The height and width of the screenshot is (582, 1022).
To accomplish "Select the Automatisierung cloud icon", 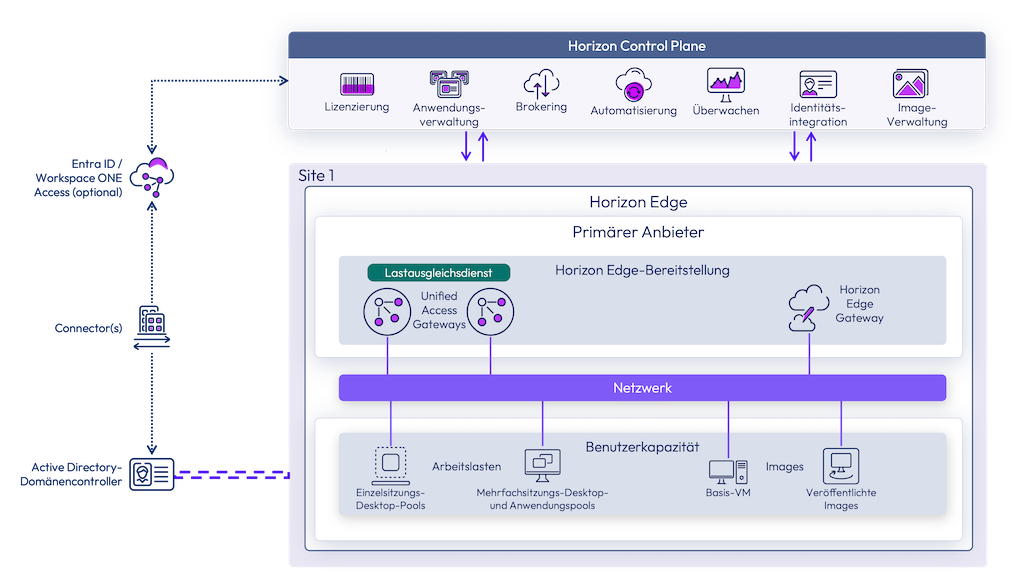I will [x=634, y=85].
